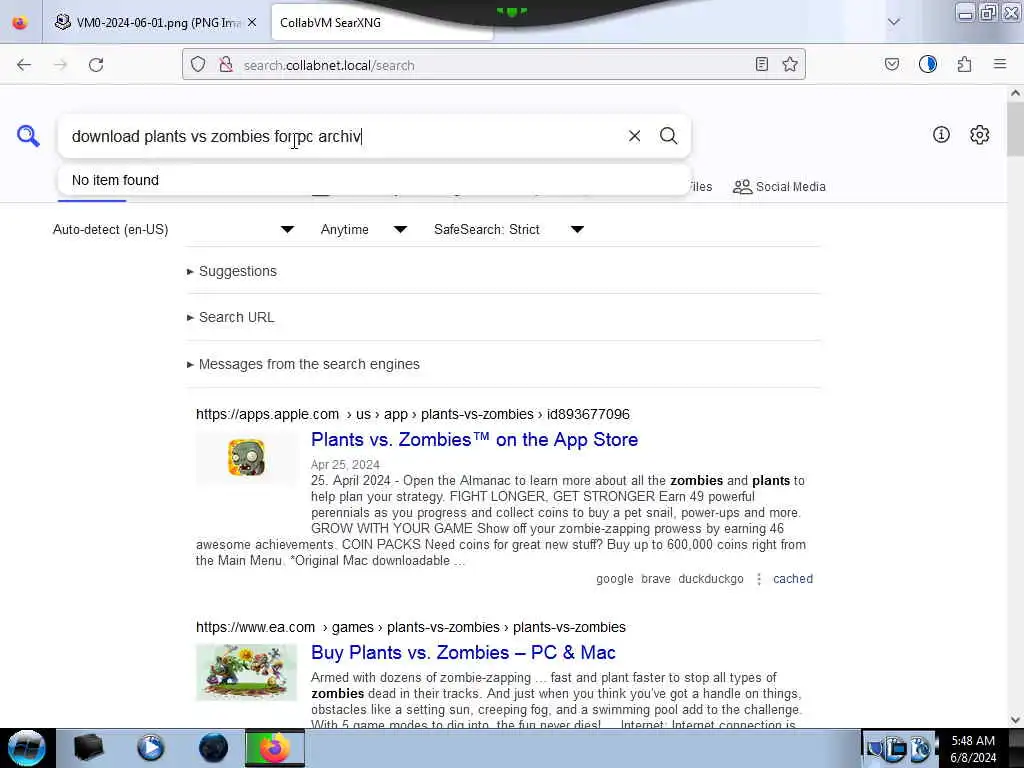Open the Pocket save icon
Screen dimensions: 1024x768
pyautogui.click(x=891, y=64)
